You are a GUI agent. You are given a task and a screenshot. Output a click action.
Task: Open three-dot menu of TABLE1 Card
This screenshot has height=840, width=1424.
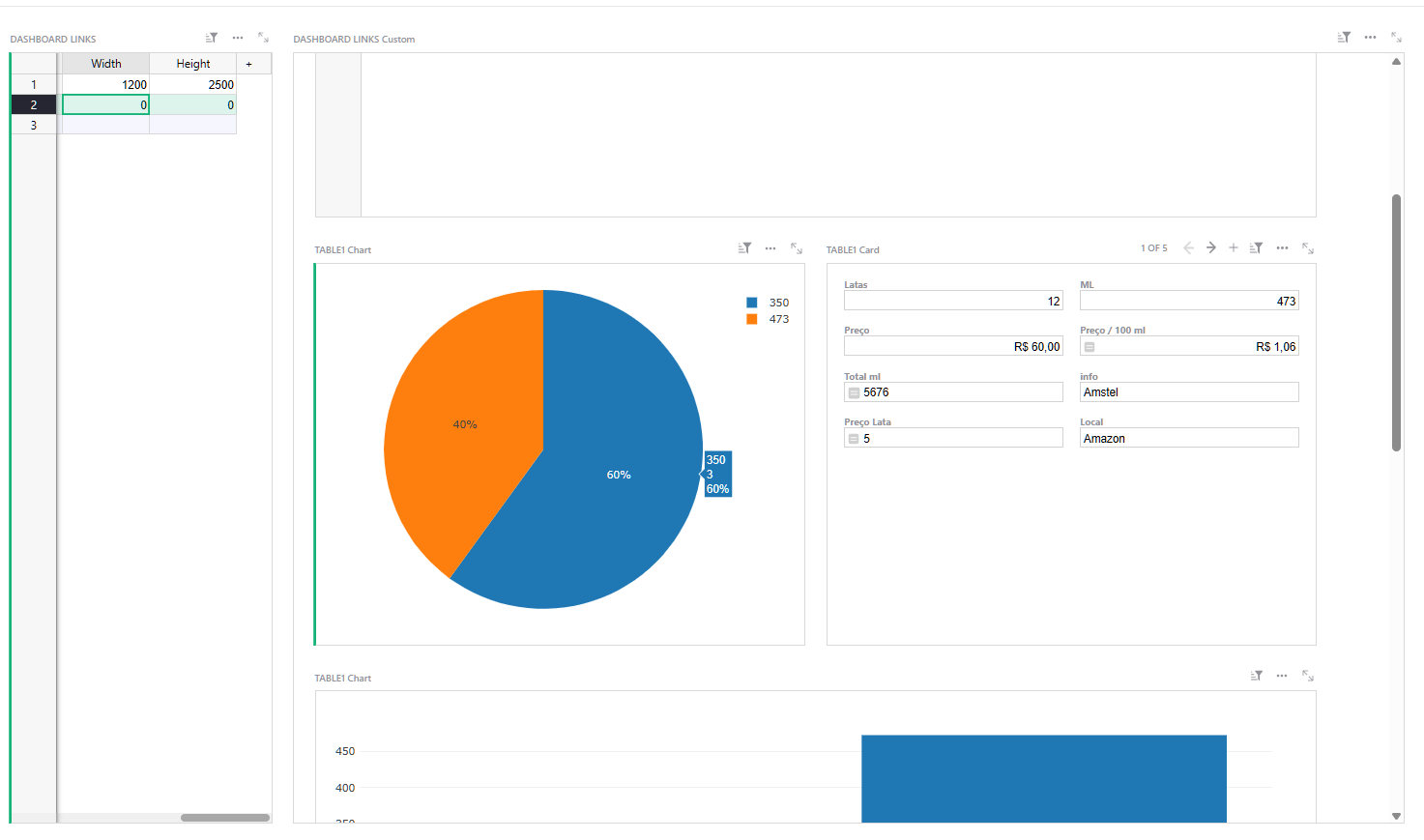click(1282, 248)
